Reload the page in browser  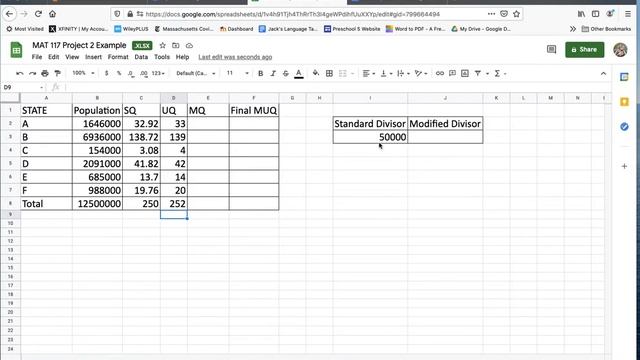coord(38,14)
